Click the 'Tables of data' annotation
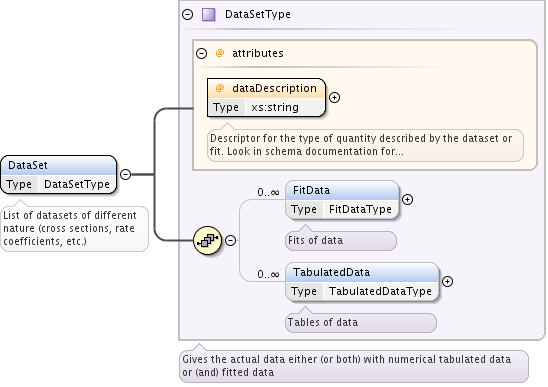Viewport: 548px width, 387px height. pyautogui.click(x=361, y=322)
